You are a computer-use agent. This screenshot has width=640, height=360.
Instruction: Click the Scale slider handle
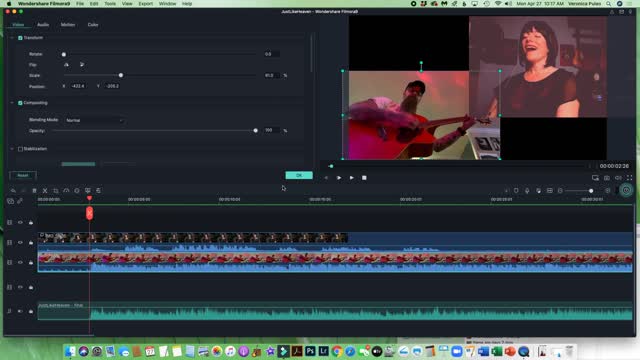click(121, 76)
